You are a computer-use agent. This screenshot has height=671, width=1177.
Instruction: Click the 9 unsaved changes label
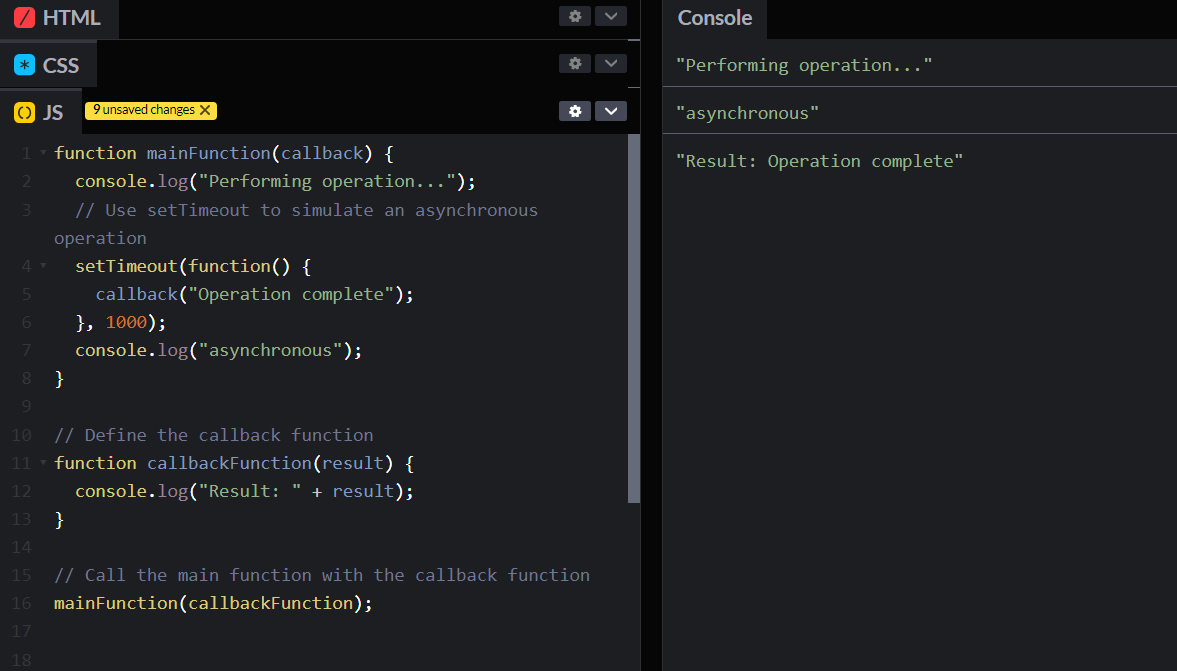coord(143,110)
